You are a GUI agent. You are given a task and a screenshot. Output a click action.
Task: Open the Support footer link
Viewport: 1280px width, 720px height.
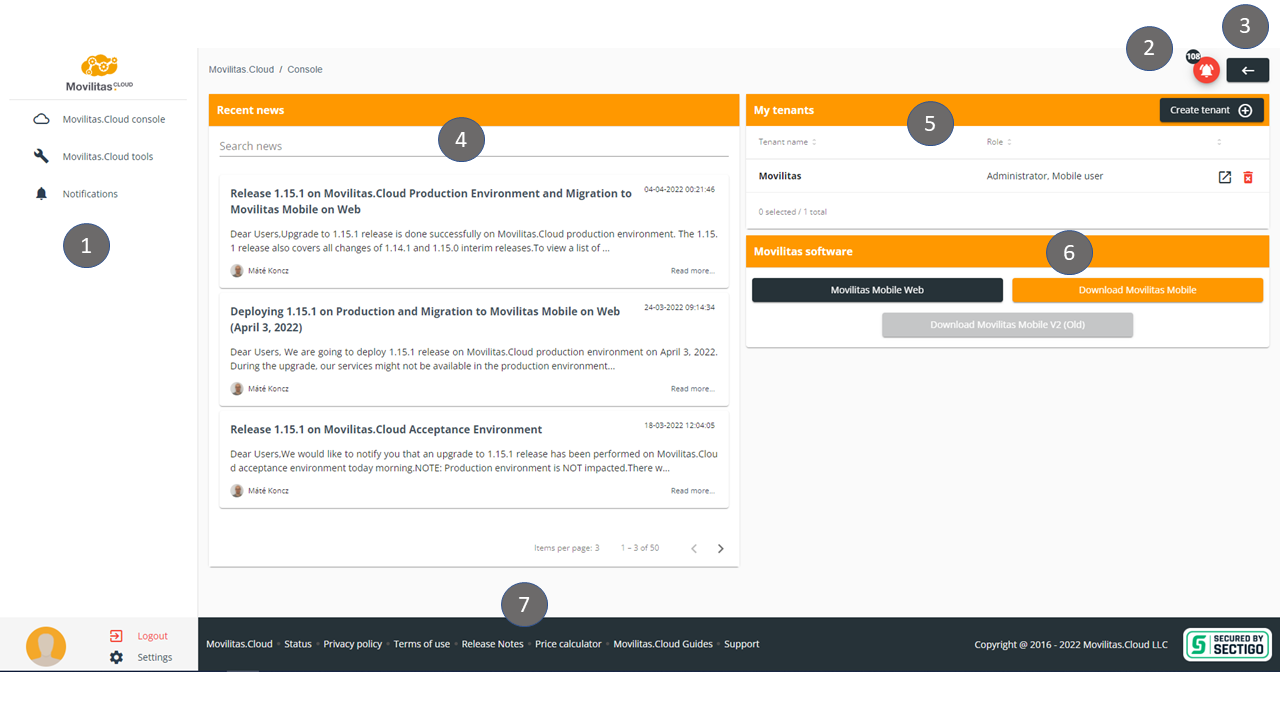click(x=742, y=644)
